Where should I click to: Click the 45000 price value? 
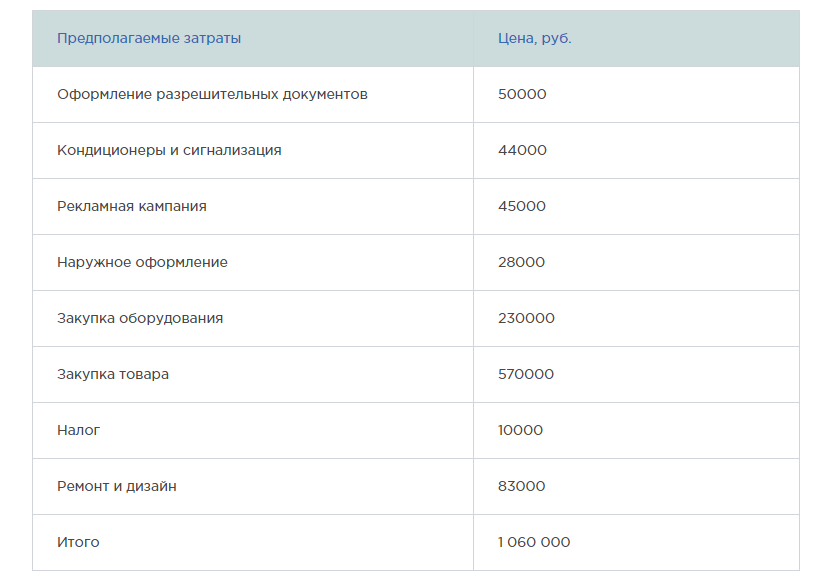522,206
